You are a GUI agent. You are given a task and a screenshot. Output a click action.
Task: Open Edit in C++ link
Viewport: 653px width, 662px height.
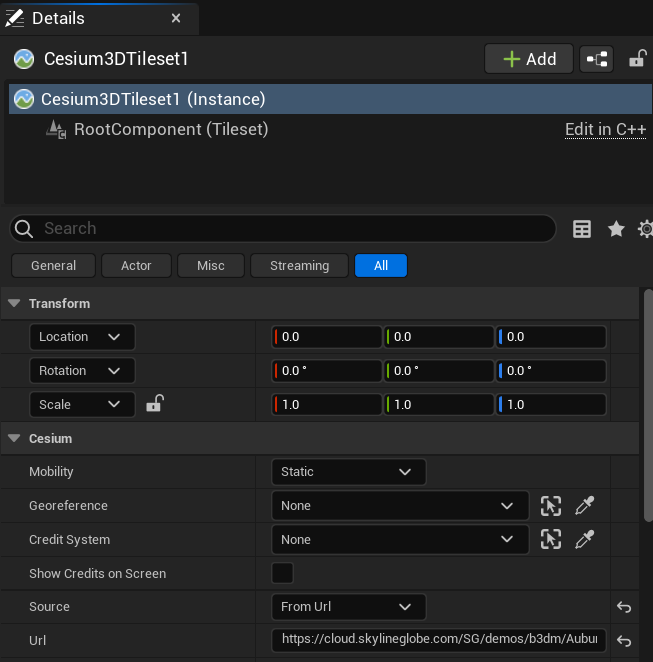tap(605, 129)
